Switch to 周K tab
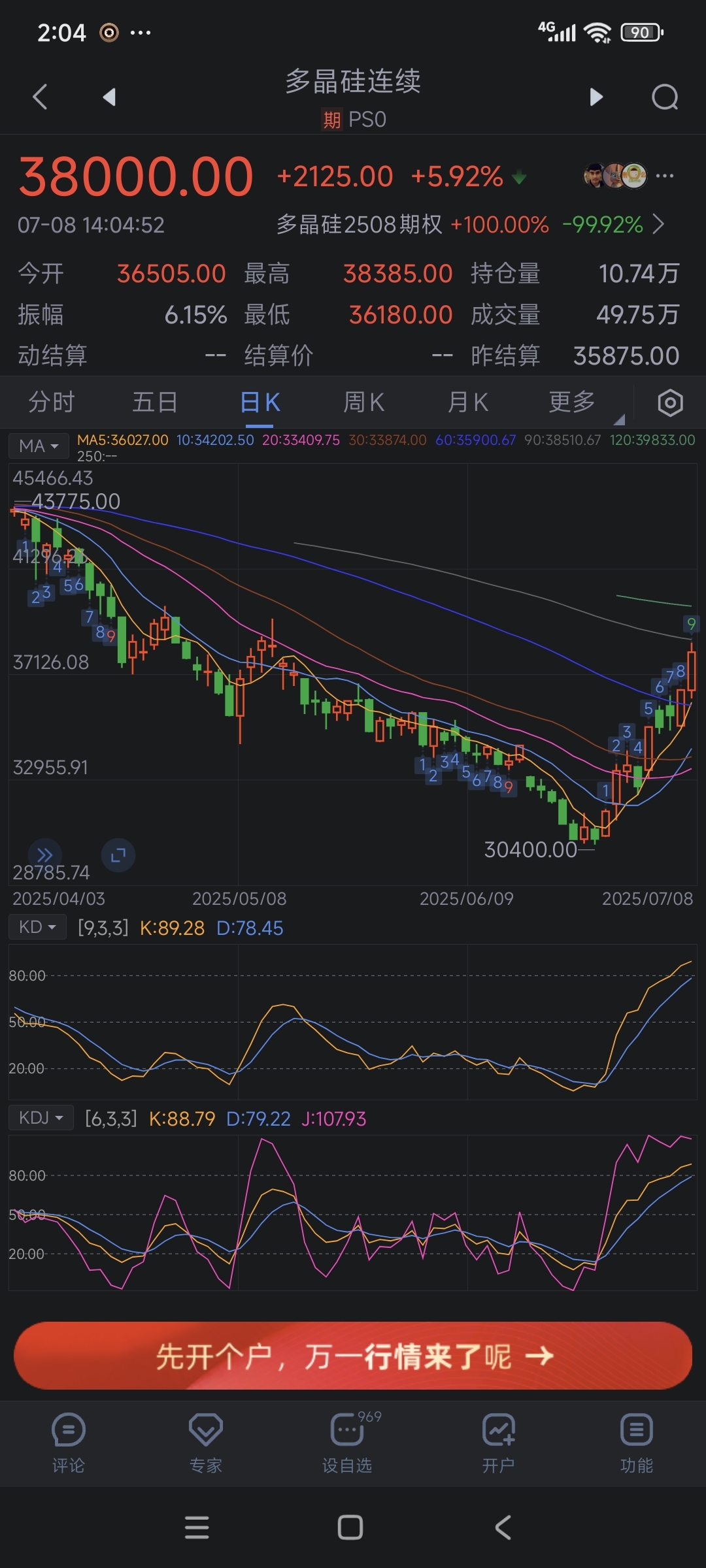Image resolution: width=706 pixels, height=1568 pixels. coord(363,402)
